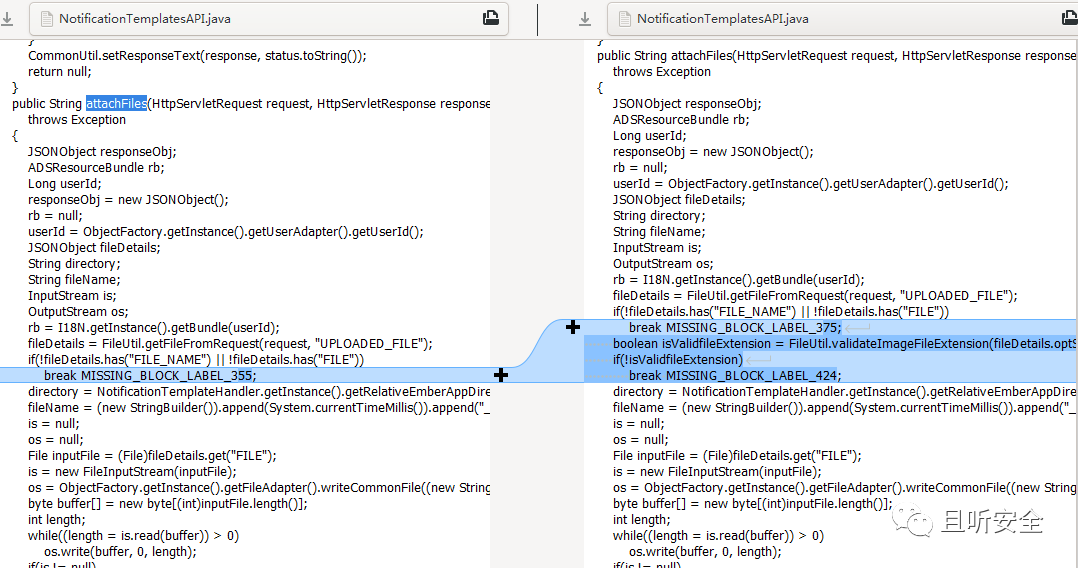Image resolution: width=1078 pixels, height=568 pixels.
Task: Click 'JSONObject fileDetails;' in the left pane
Action: pos(94,248)
